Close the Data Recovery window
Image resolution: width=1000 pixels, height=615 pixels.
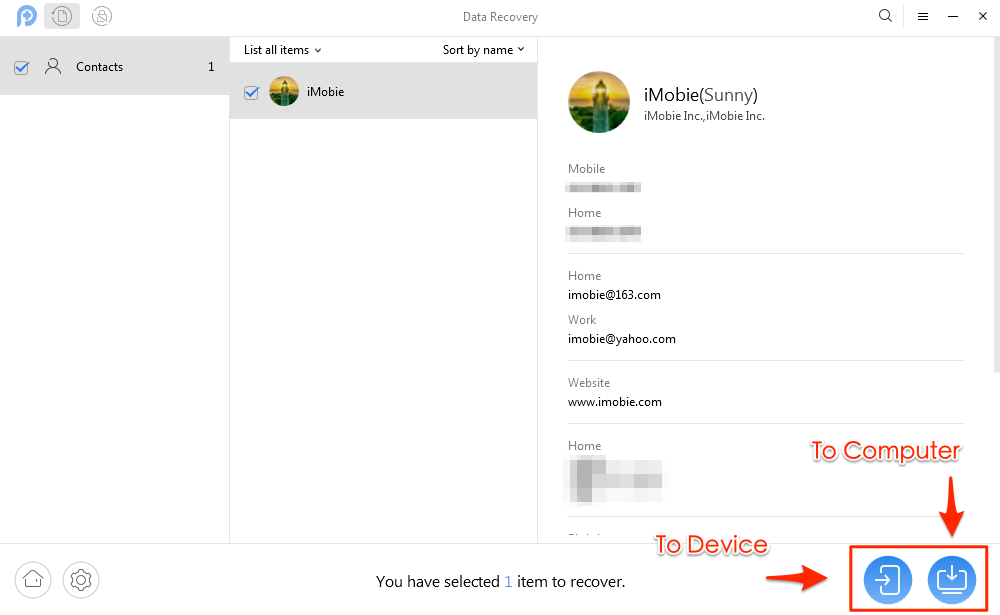983,17
